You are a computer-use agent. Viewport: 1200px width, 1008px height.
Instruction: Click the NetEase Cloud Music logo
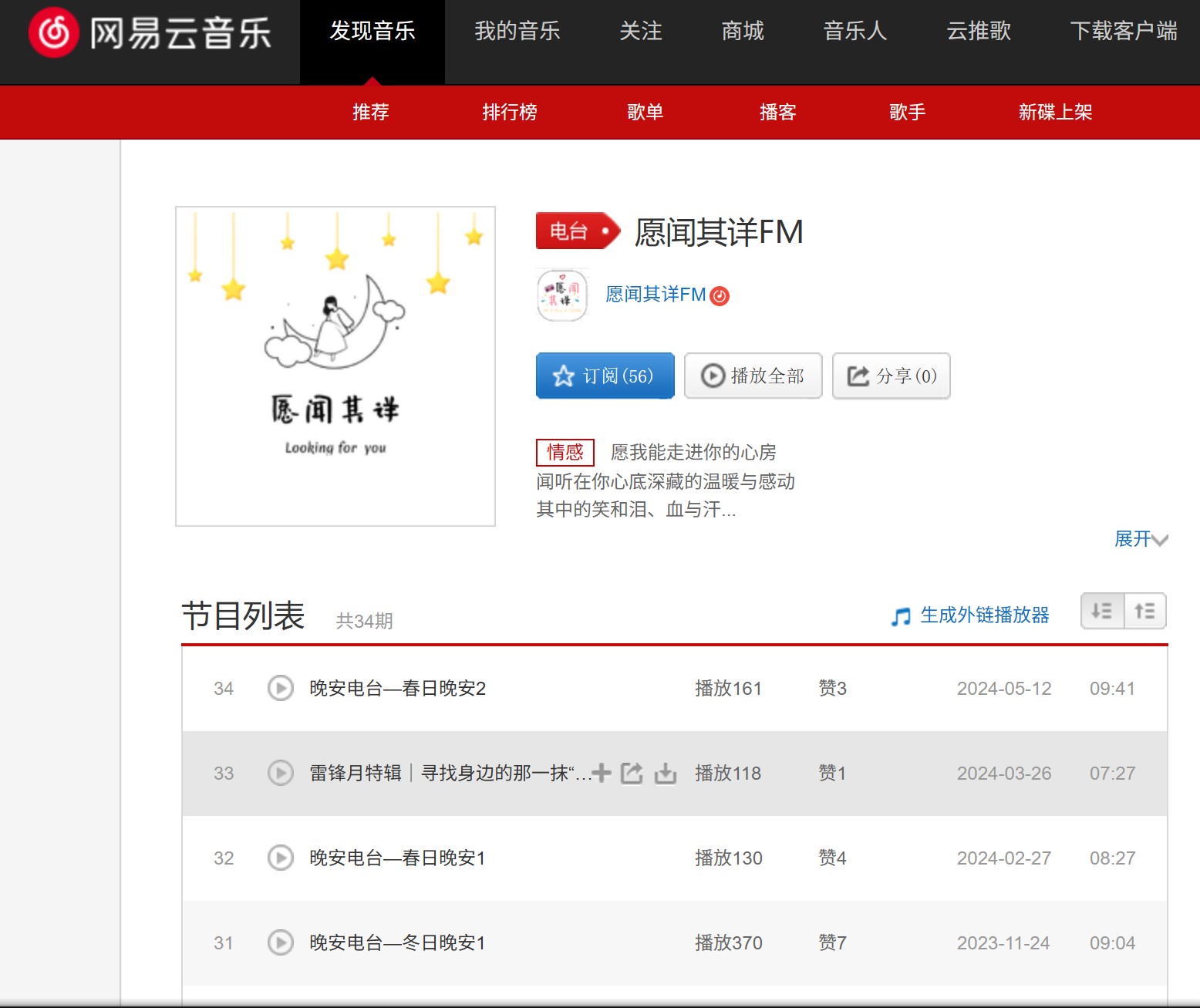tap(150, 32)
